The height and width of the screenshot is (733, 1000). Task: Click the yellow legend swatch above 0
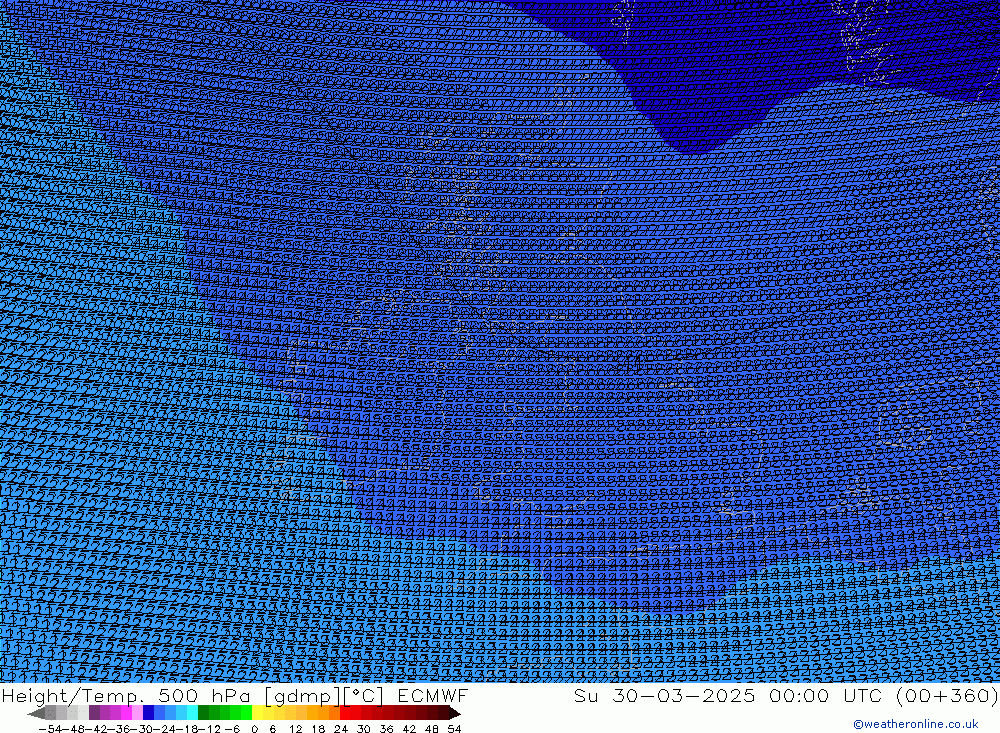(x=258, y=713)
